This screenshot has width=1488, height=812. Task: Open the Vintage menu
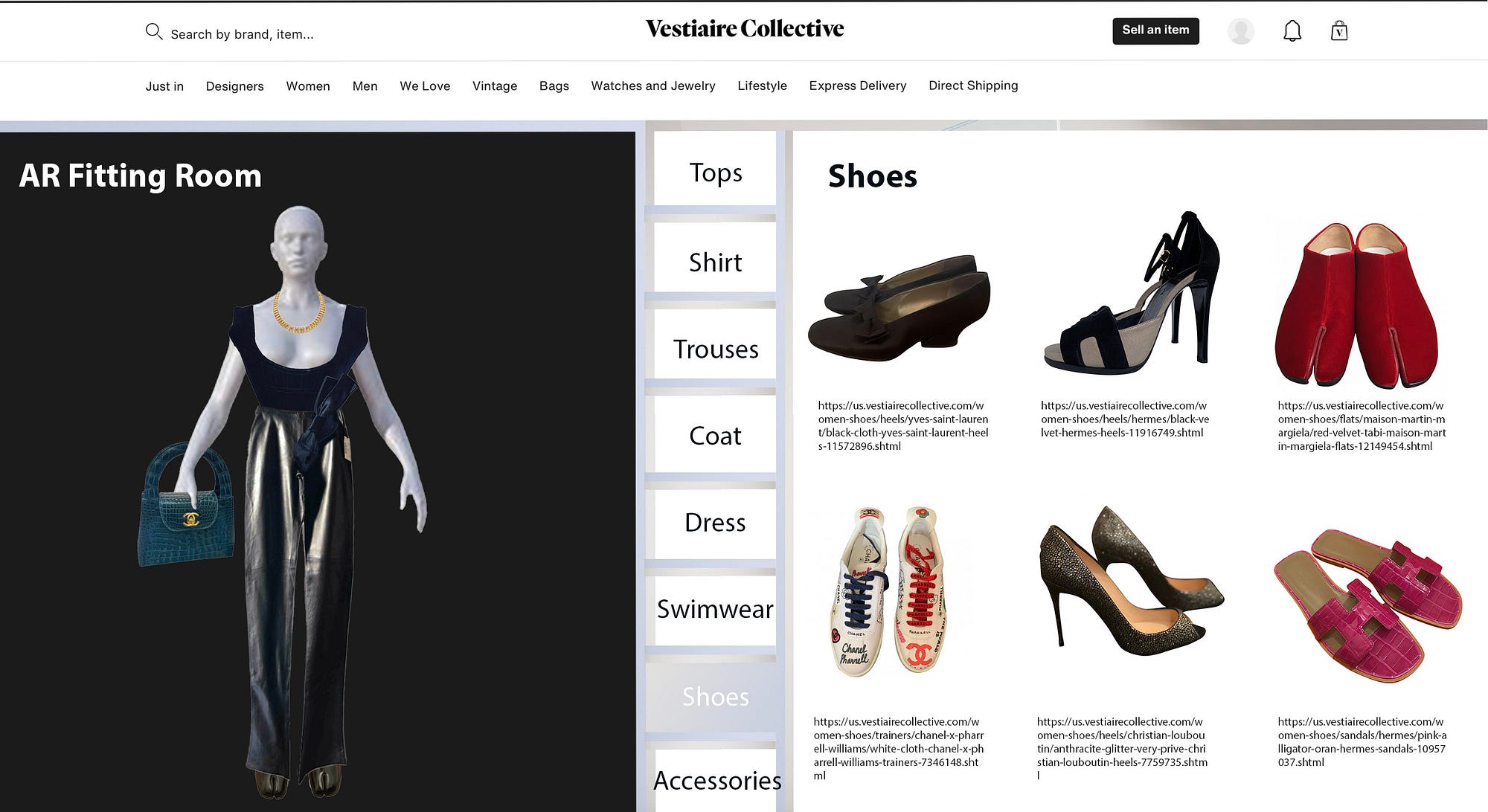tap(495, 86)
